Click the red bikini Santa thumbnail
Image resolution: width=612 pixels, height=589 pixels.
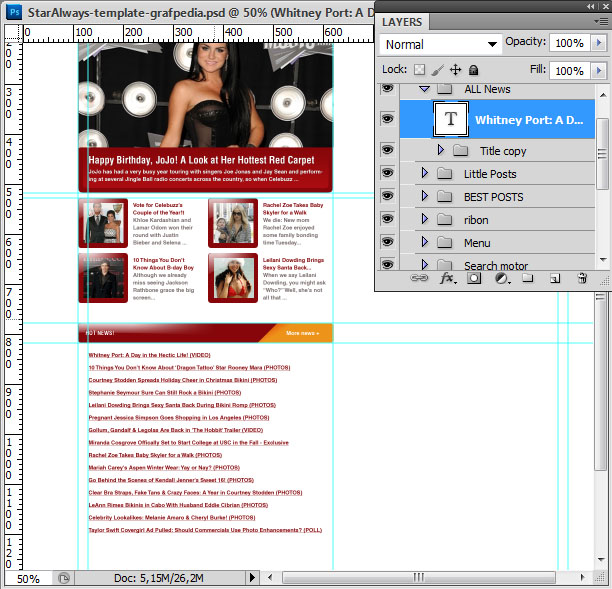[233, 278]
